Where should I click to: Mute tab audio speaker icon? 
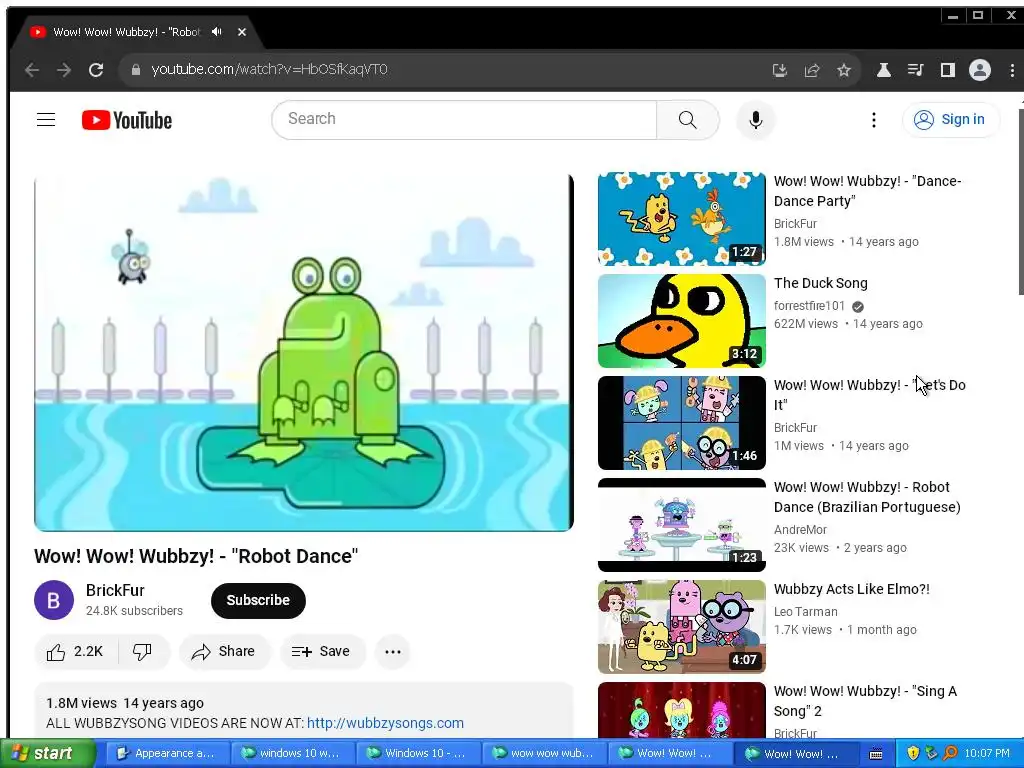point(217,32)
